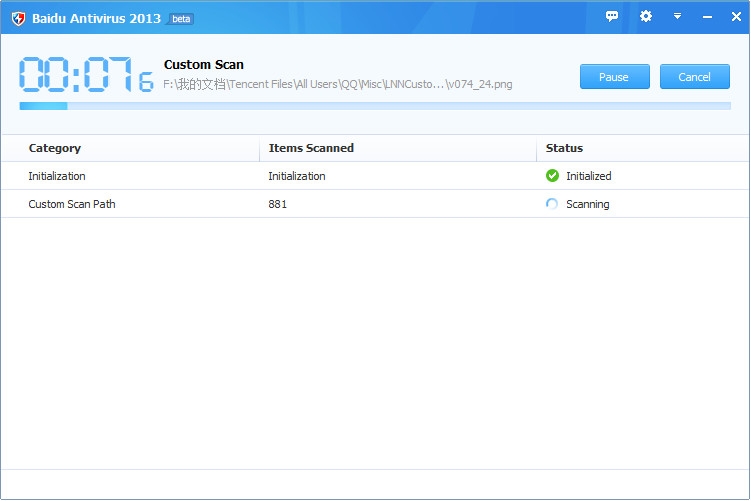Image resolution: width=751 pixels, height=501 pixels.
Task: Select the Initialization category cell
Action: (x=57, y=176)
